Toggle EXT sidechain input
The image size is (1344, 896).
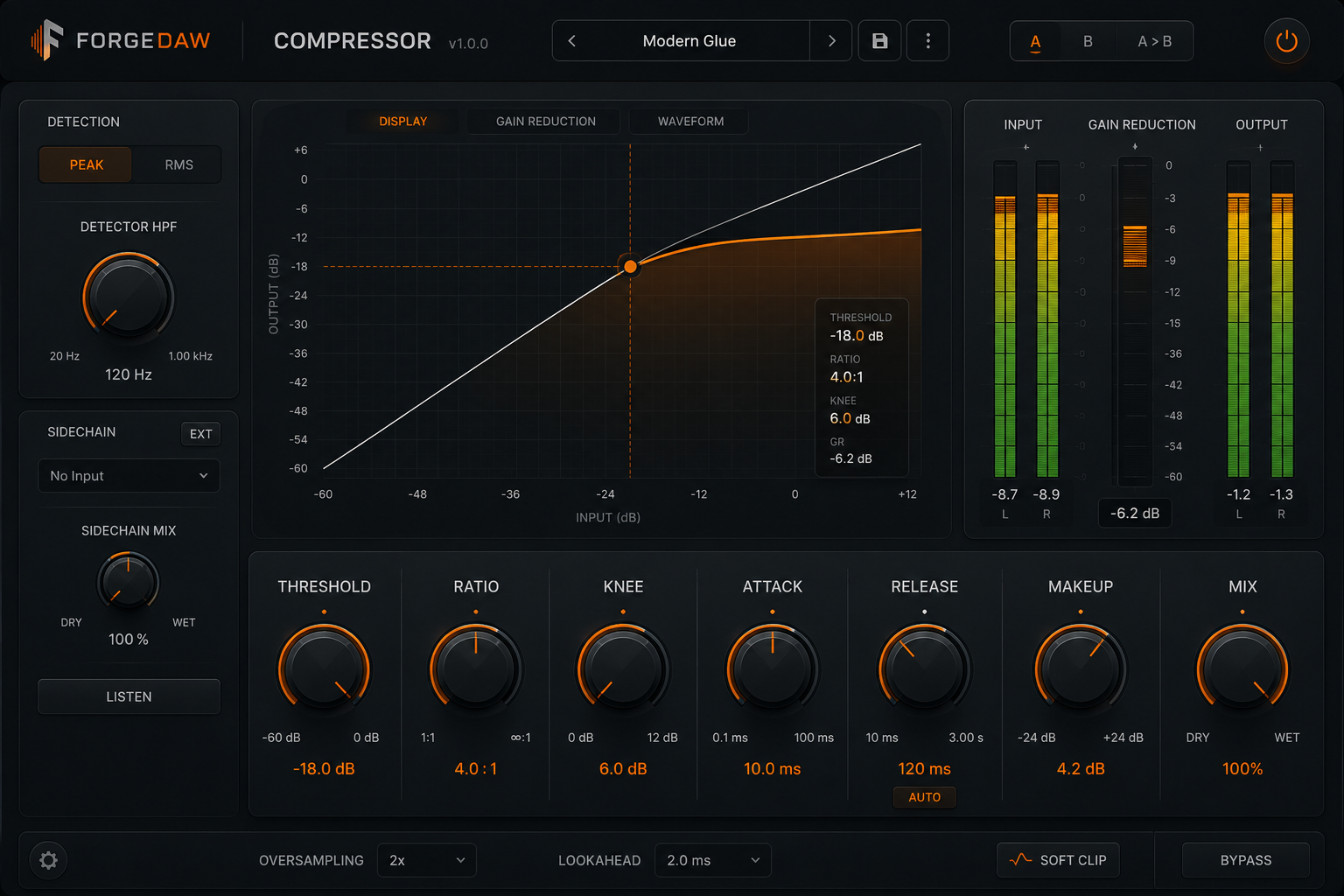[201, 434]
